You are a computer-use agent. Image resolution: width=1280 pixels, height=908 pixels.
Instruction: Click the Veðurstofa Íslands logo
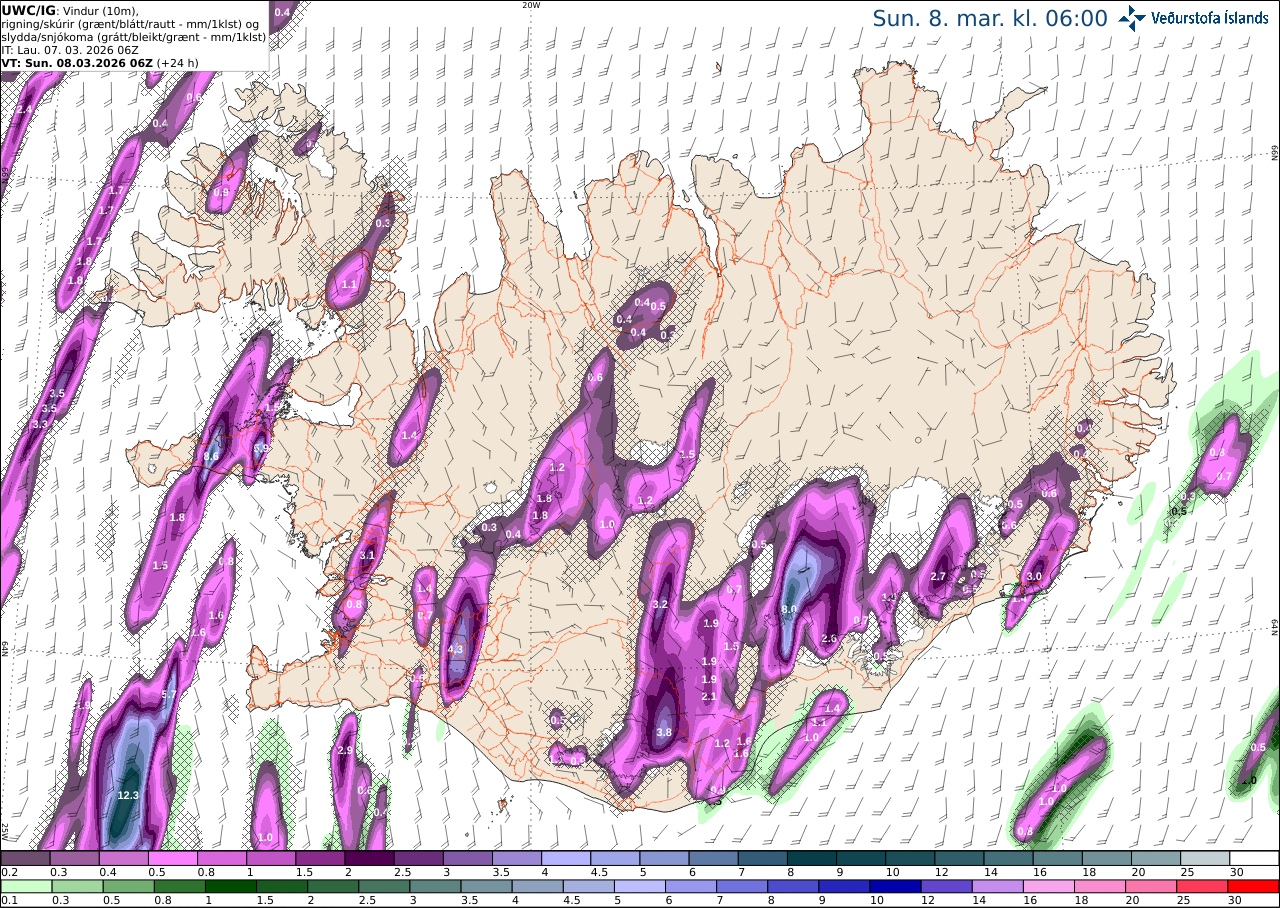pyautogui.click(x=1193, y=18)
